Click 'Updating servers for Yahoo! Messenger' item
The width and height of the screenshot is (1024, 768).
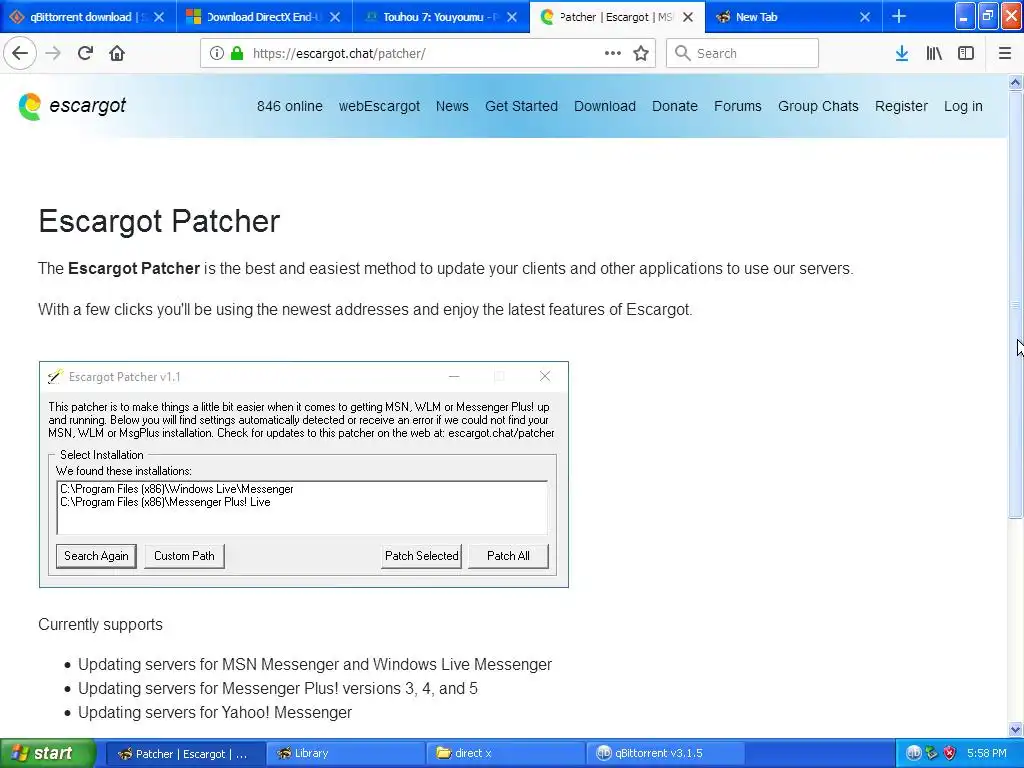click(x=215, y=712)
